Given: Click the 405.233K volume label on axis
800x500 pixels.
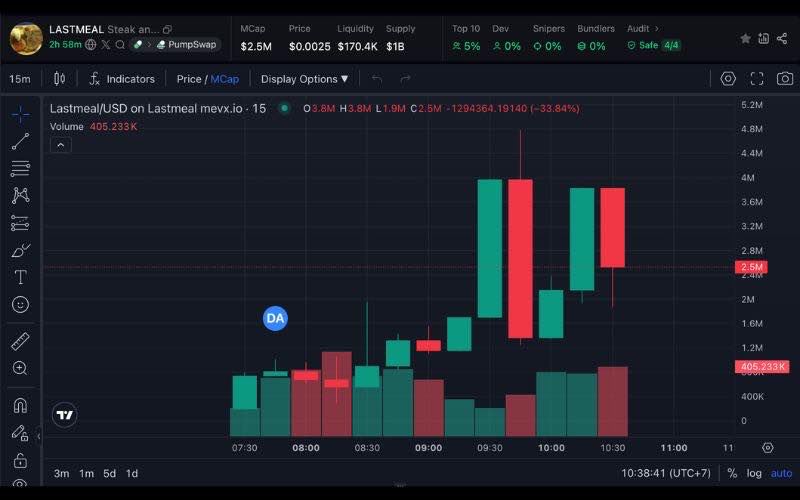Looking at the screenshot, I should tap(762, 366).
